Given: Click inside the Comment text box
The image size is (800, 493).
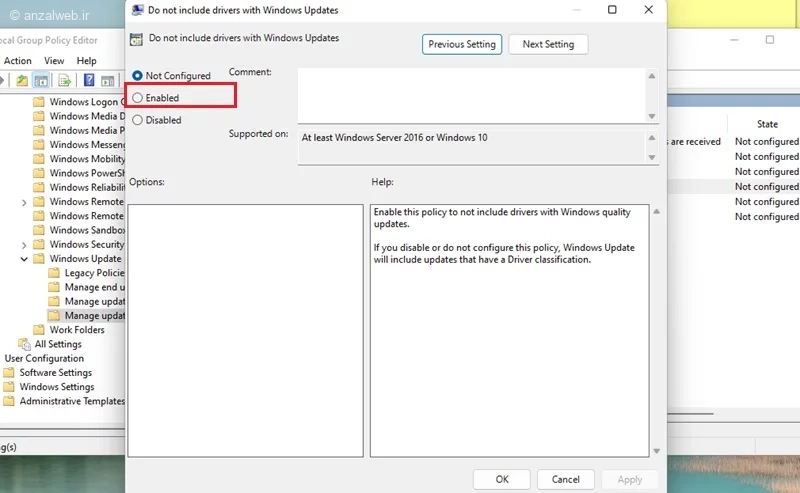Looking at the screenshot, I should [470, 93].
